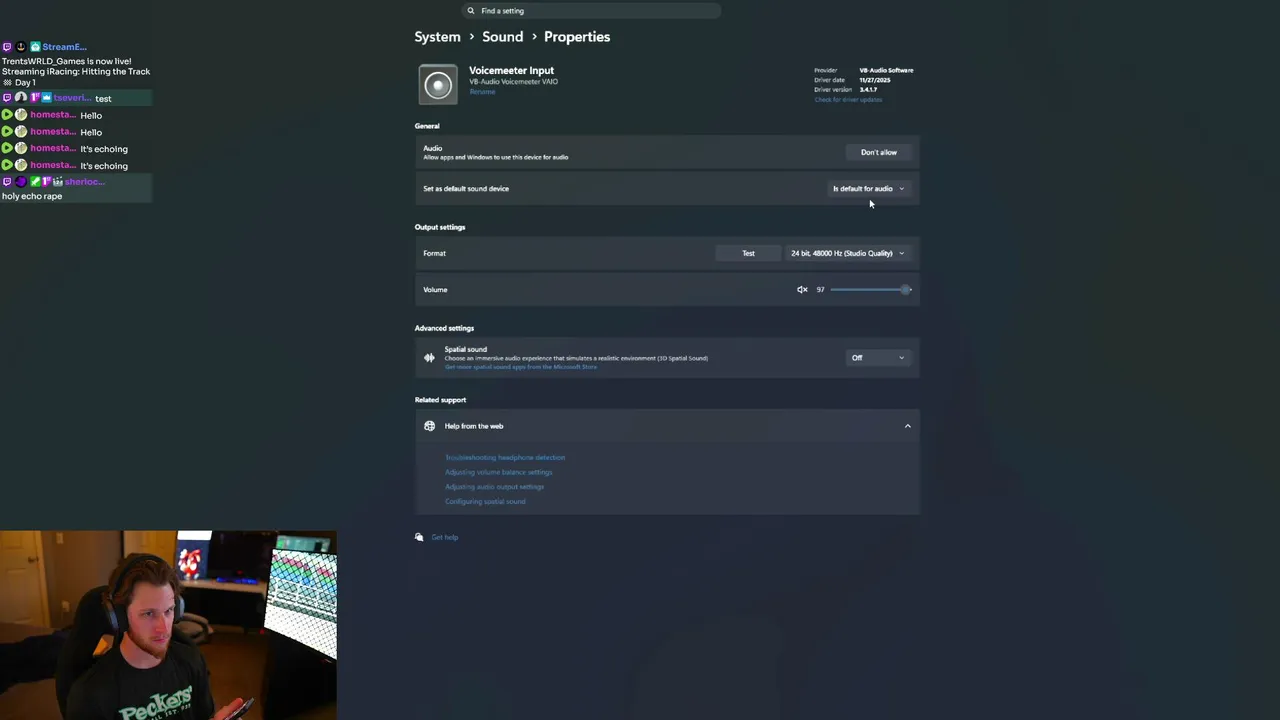1280x720 pixels.
Task: Click the Voicemeeter Input device title
Action: tap(511, 70)
